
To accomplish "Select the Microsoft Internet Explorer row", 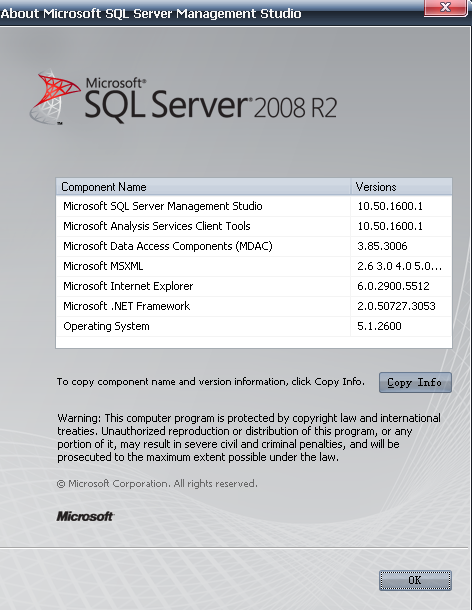I will tap(254, 286).
